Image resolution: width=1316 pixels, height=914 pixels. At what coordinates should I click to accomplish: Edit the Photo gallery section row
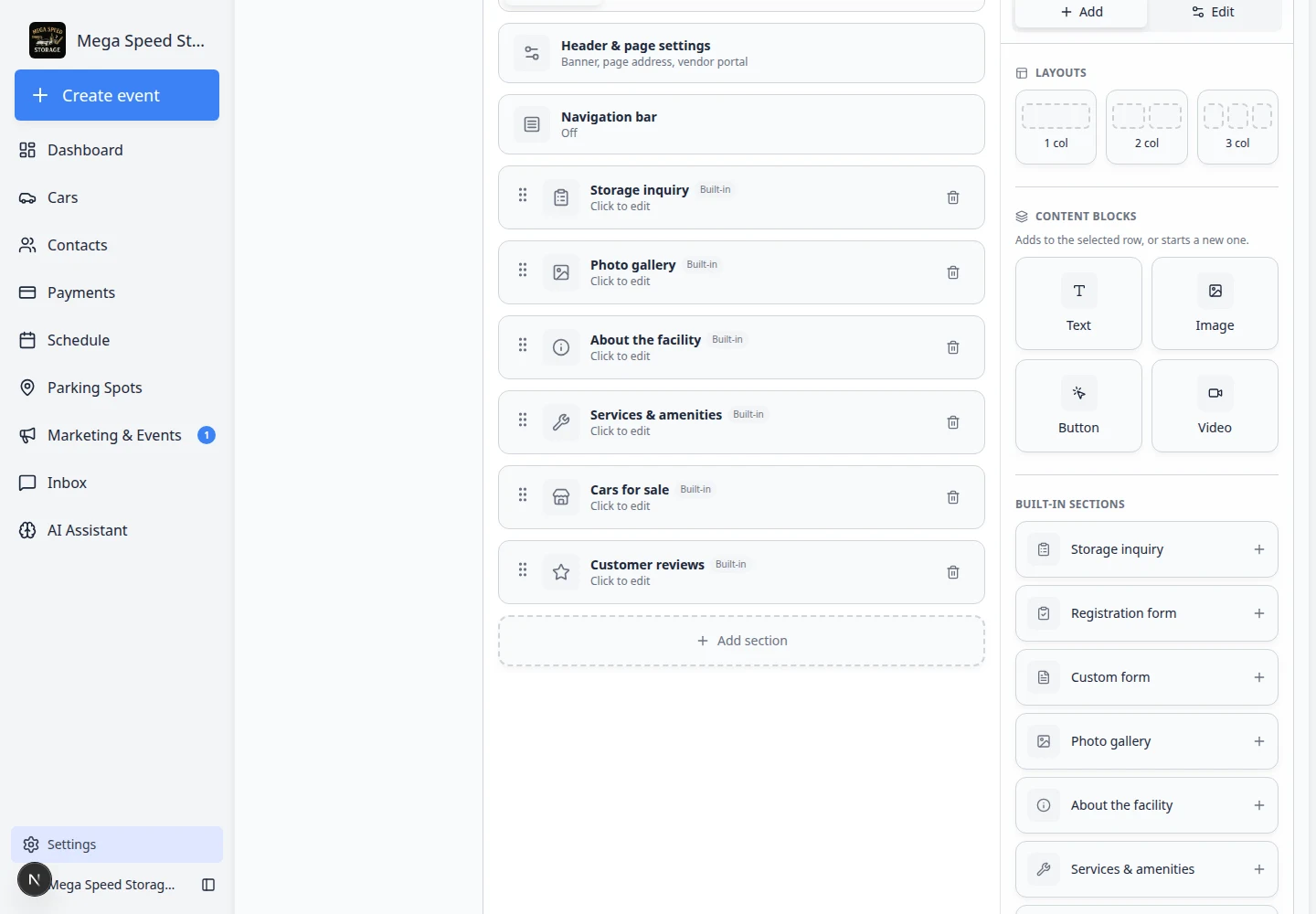(741, 272)
